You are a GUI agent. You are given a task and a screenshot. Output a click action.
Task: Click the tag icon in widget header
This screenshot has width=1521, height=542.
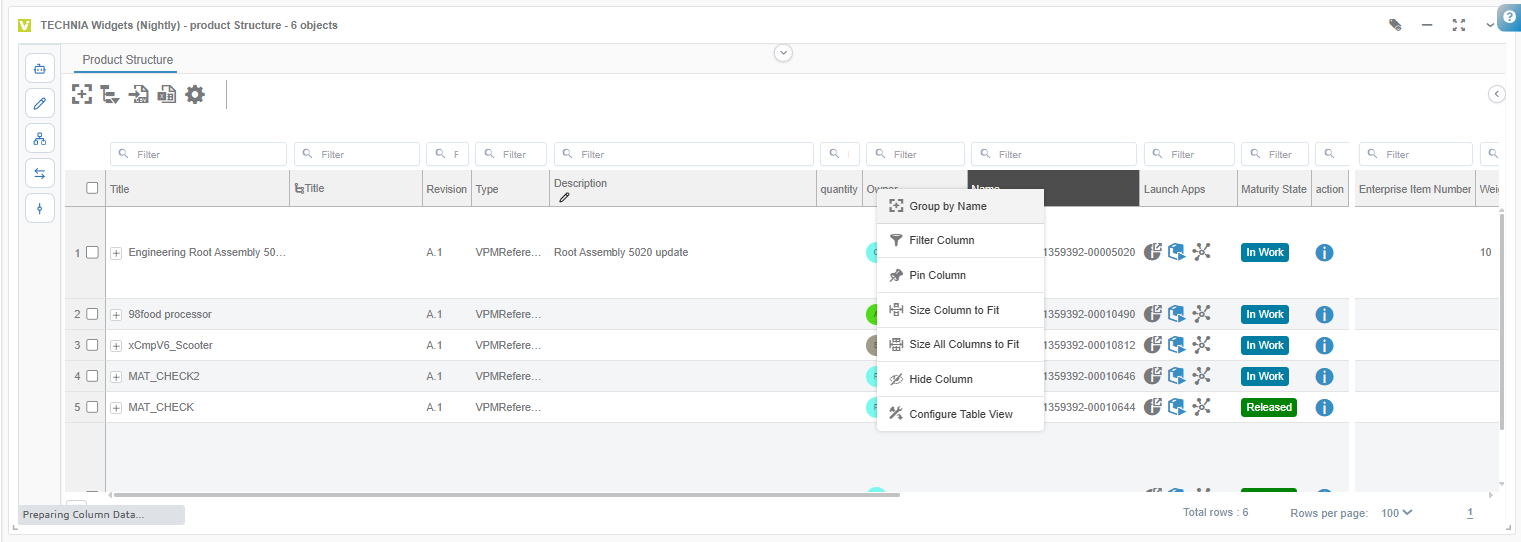click(x=1395, y=25)
